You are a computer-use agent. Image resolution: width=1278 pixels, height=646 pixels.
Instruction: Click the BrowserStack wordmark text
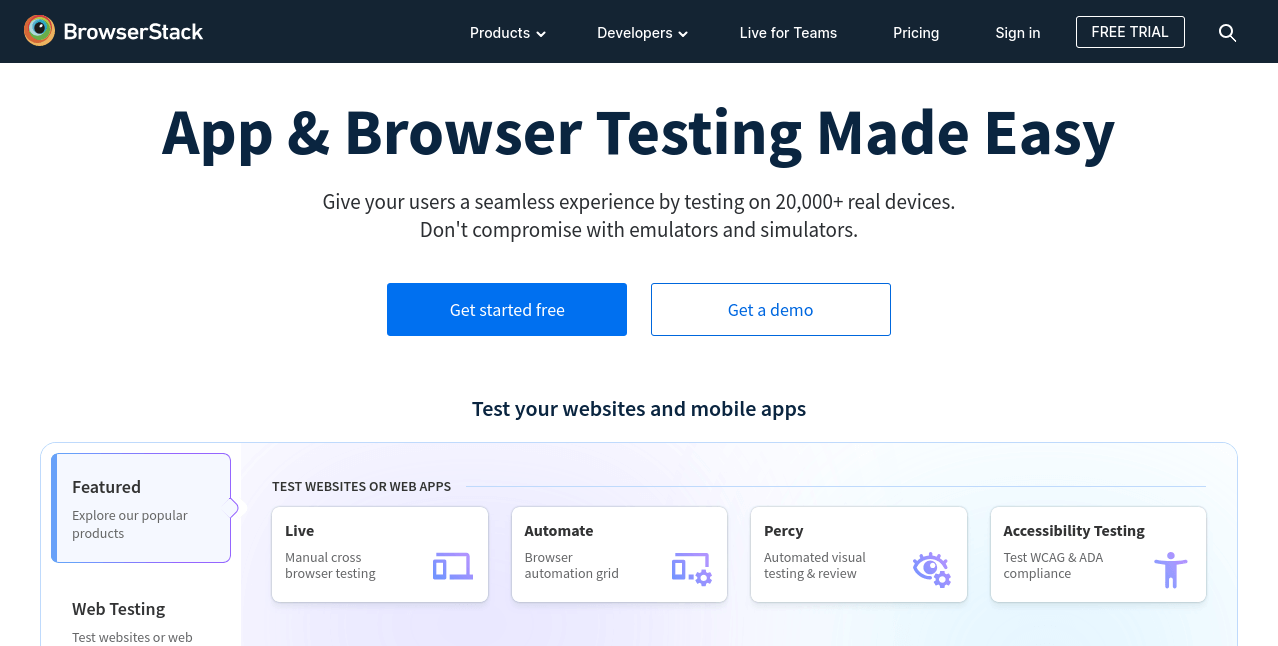[133, 32]
